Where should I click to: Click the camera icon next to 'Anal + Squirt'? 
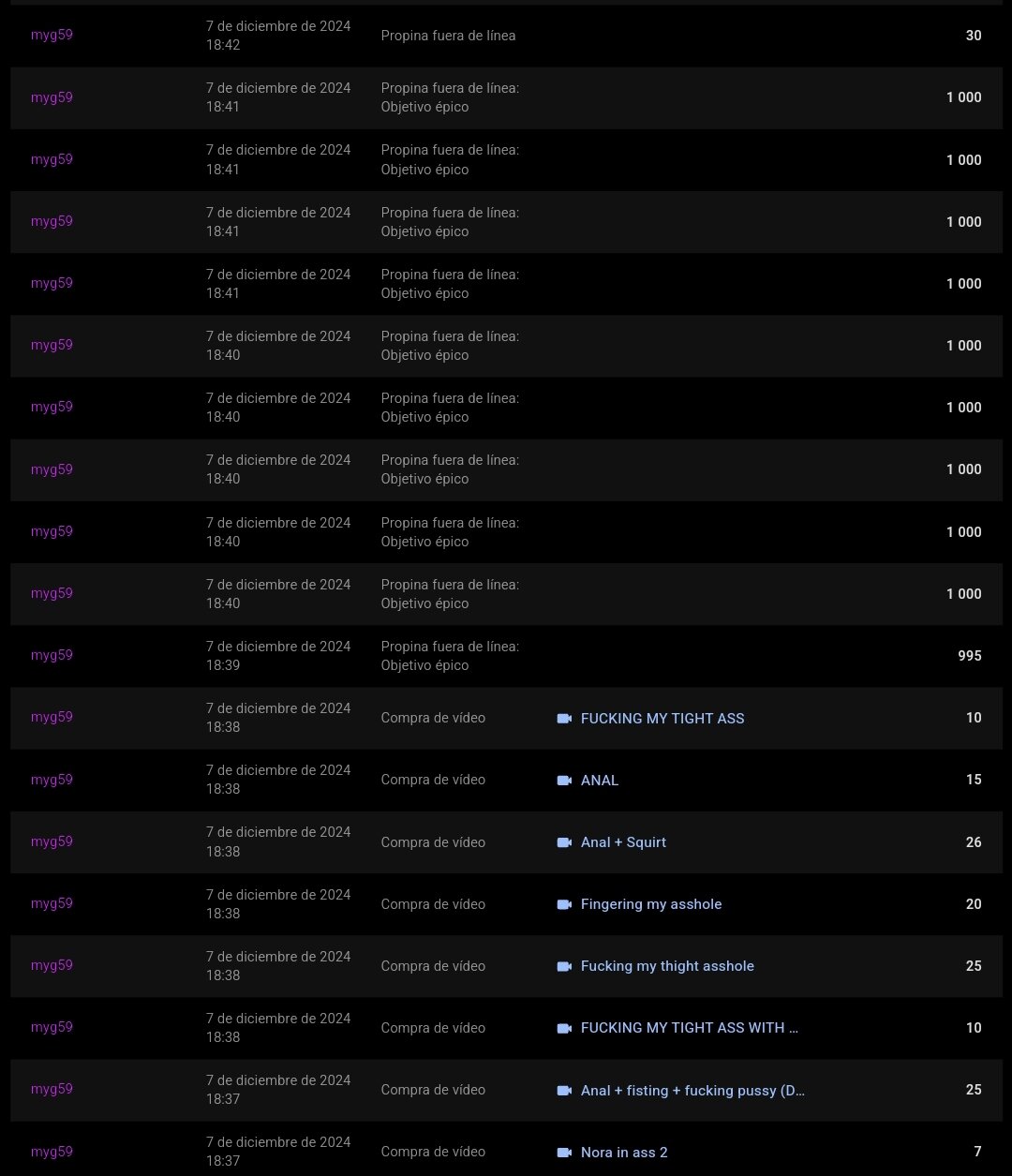coord(564,842)
